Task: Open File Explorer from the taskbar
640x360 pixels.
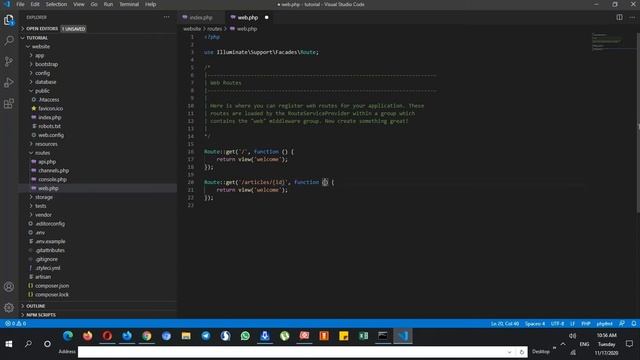Action: (186, 336)
